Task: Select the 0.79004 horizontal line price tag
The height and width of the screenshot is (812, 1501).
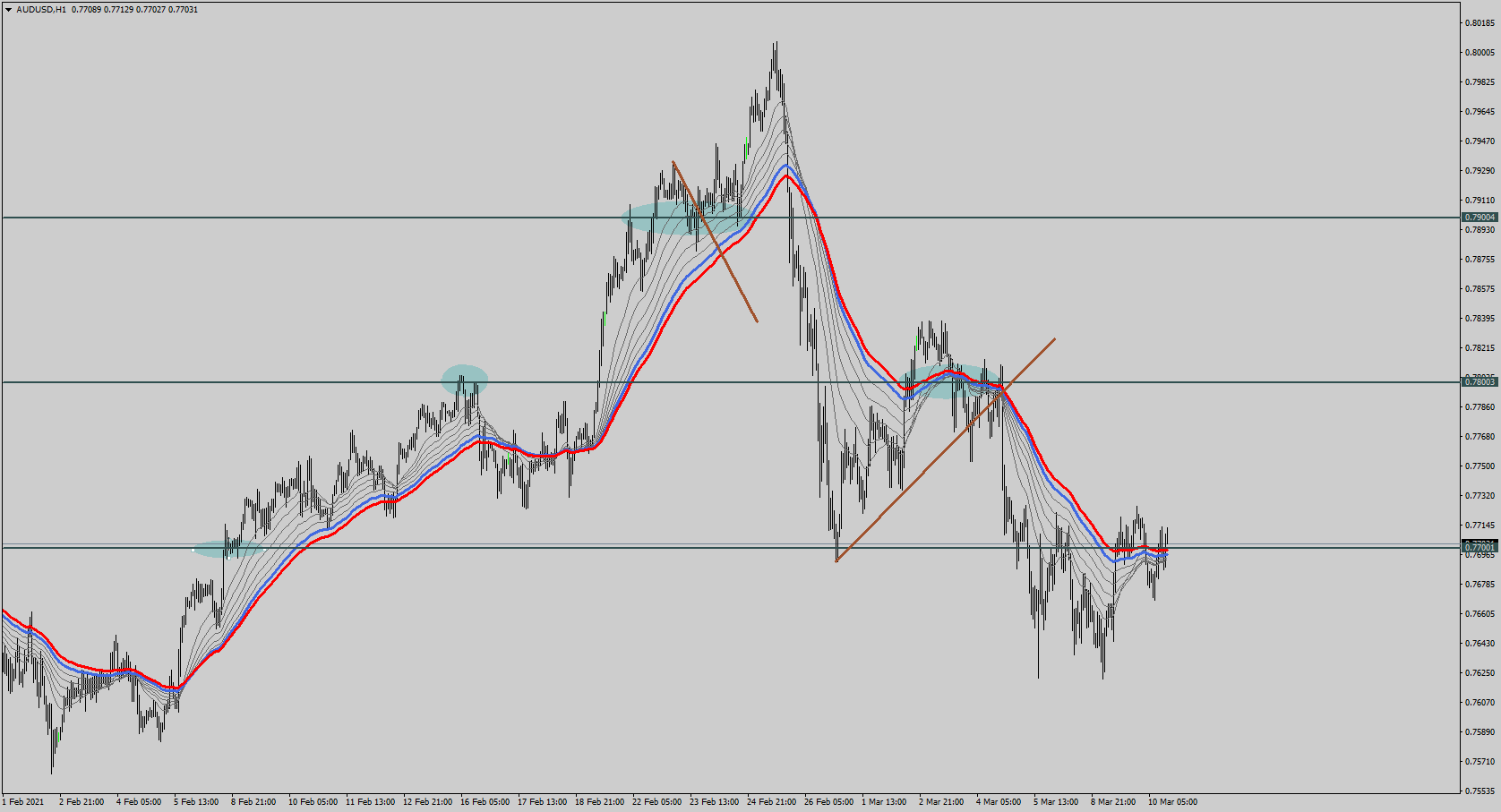Action: pyautogui.click(x=1480, y=218)
